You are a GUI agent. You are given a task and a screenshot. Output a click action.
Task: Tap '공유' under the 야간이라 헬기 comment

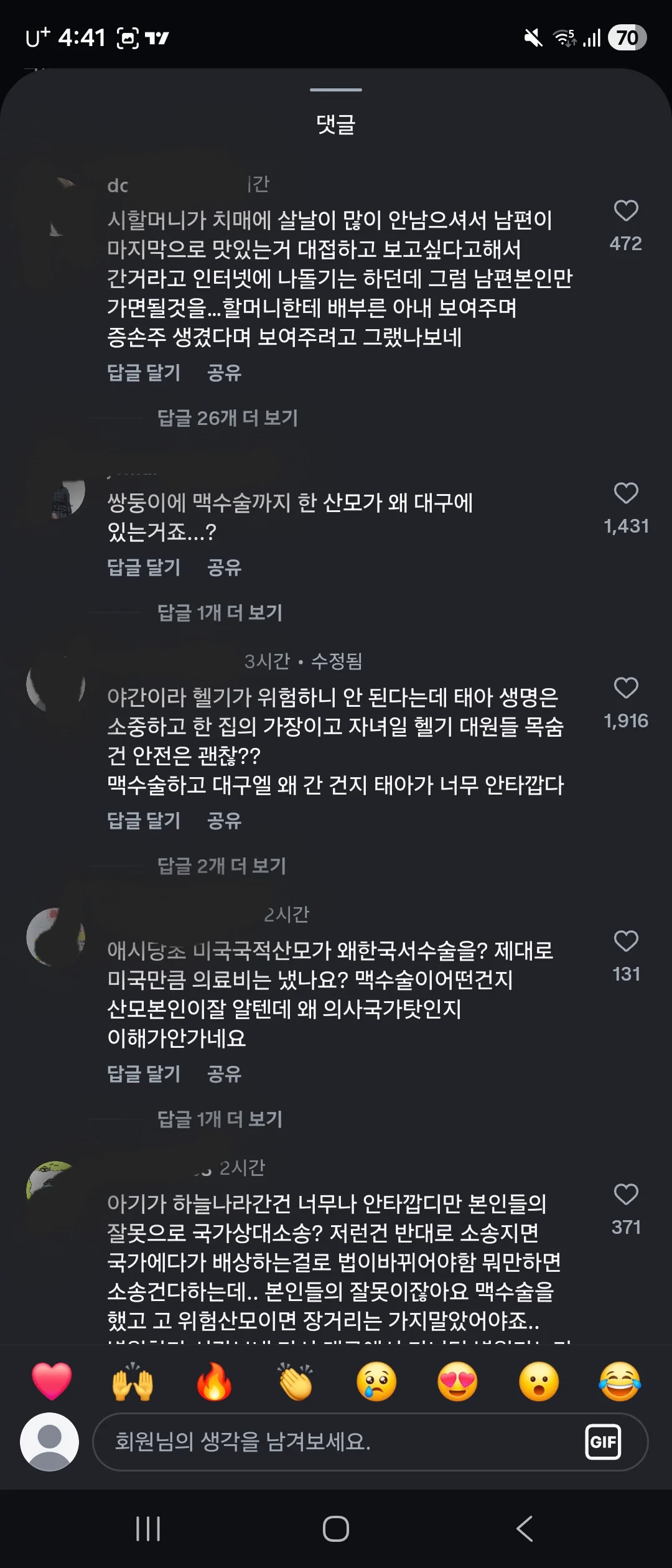(224, 821)
